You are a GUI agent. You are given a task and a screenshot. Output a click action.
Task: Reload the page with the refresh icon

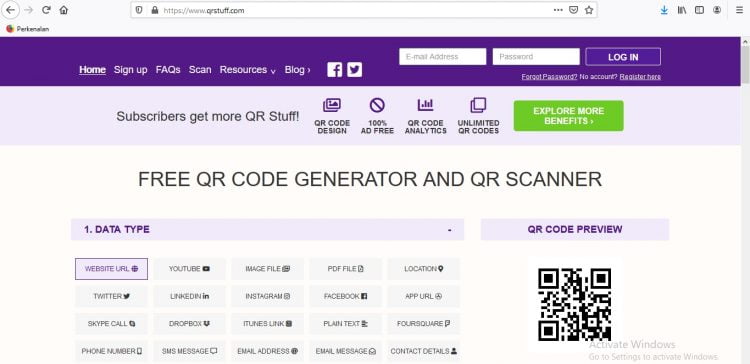[x=46, y=10]
